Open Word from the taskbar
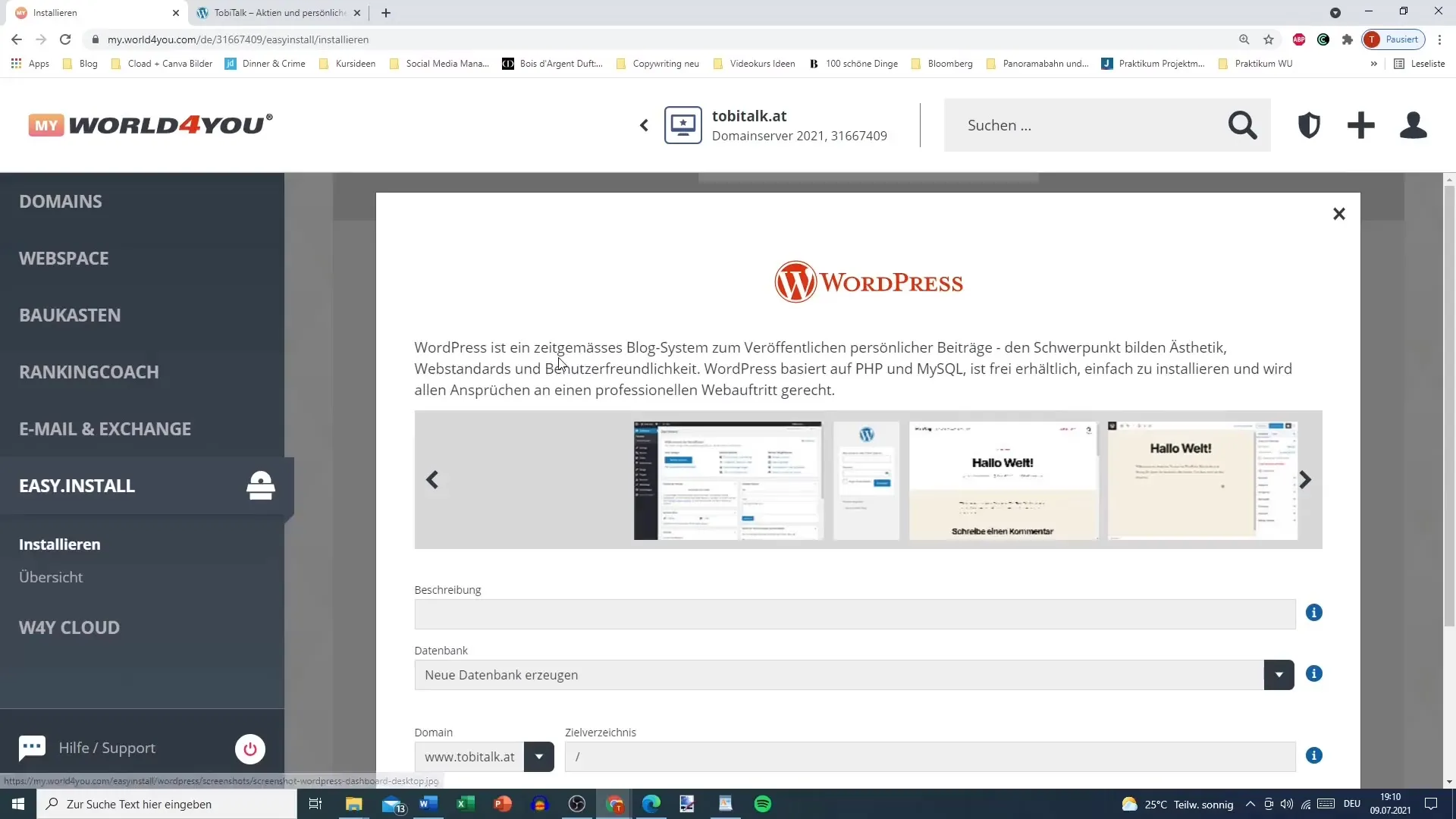Image resolution: width=1456 pixels, height=819 pixels. click(x=428, y=804)
